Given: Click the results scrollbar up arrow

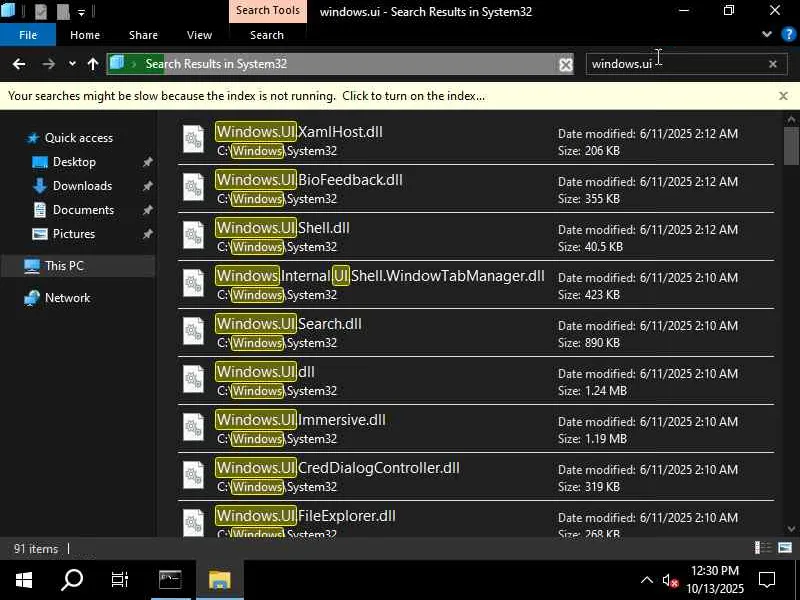Looking at the screenshot, I should coord(791,119).
